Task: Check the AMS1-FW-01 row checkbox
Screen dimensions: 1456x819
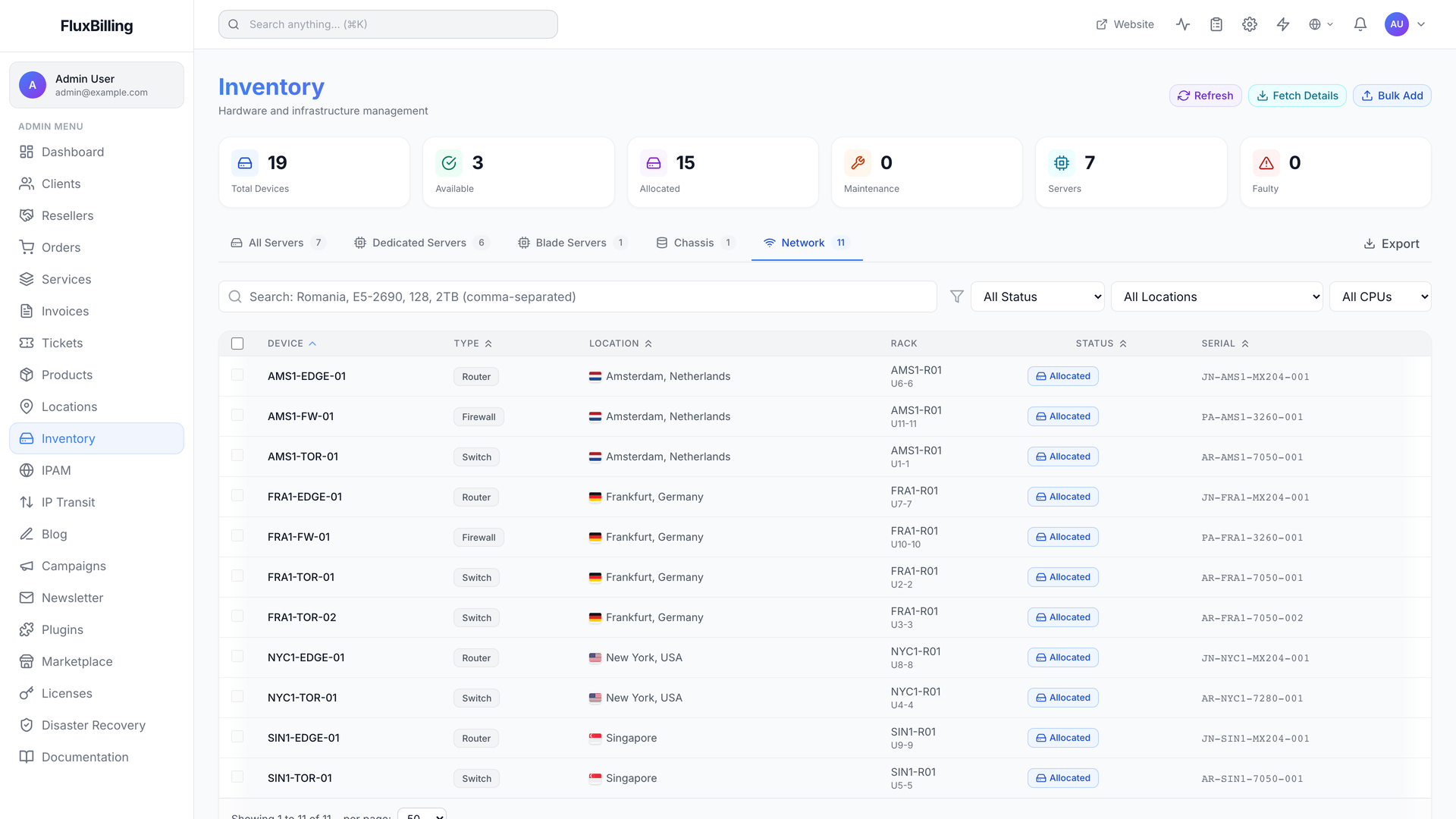Action: point(237,415)
